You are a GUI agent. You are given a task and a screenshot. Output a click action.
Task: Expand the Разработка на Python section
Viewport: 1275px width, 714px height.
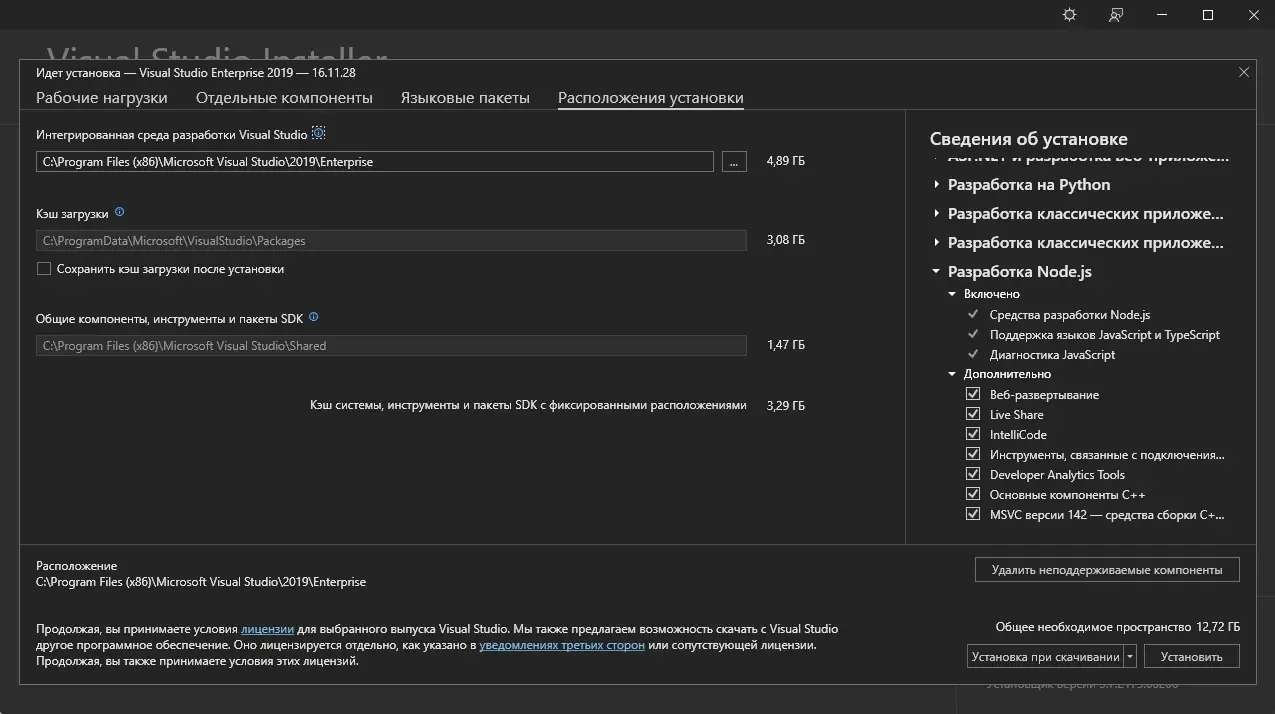(937, 185)
